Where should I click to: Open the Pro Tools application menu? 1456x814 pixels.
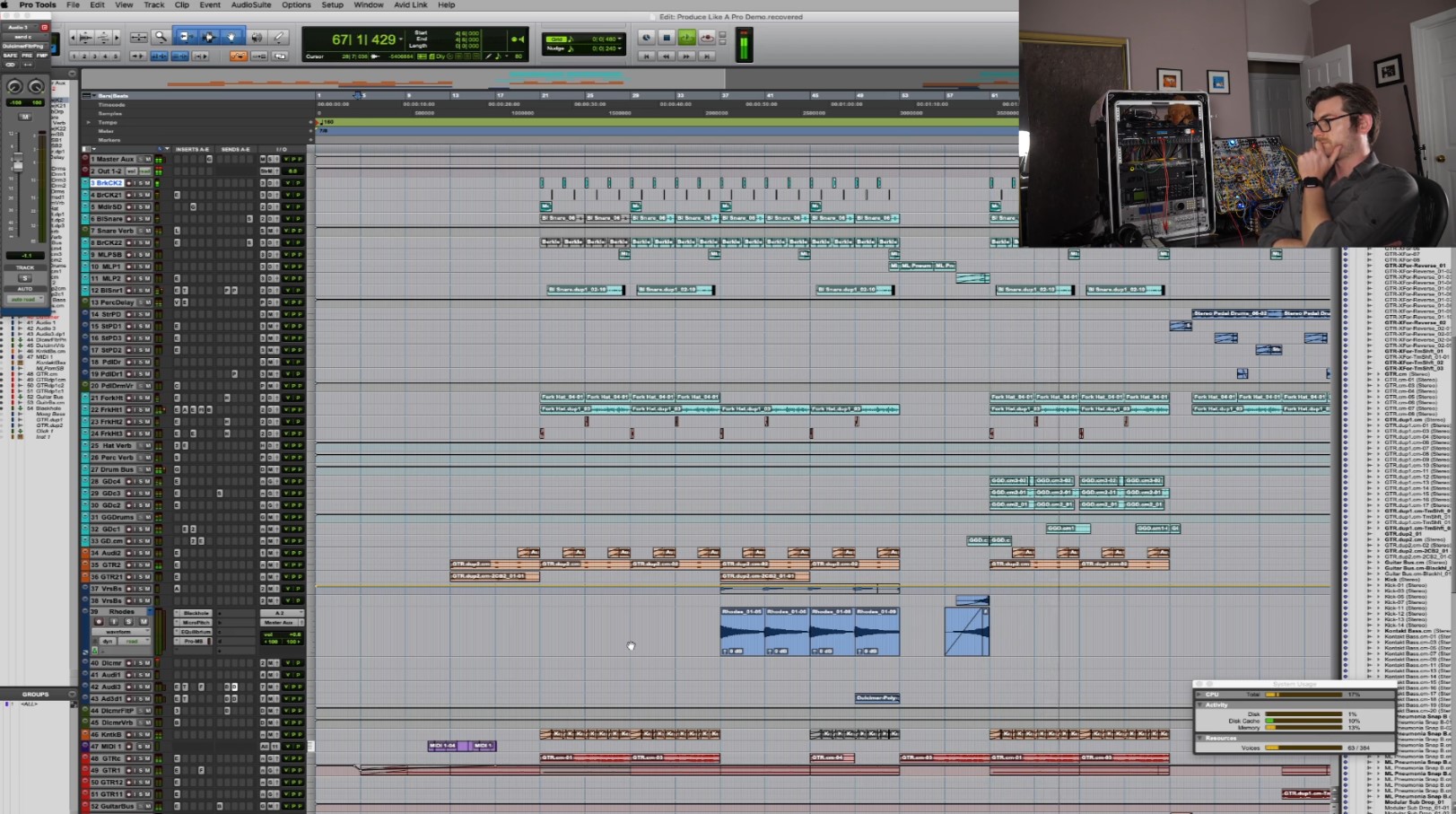[37, 4]
